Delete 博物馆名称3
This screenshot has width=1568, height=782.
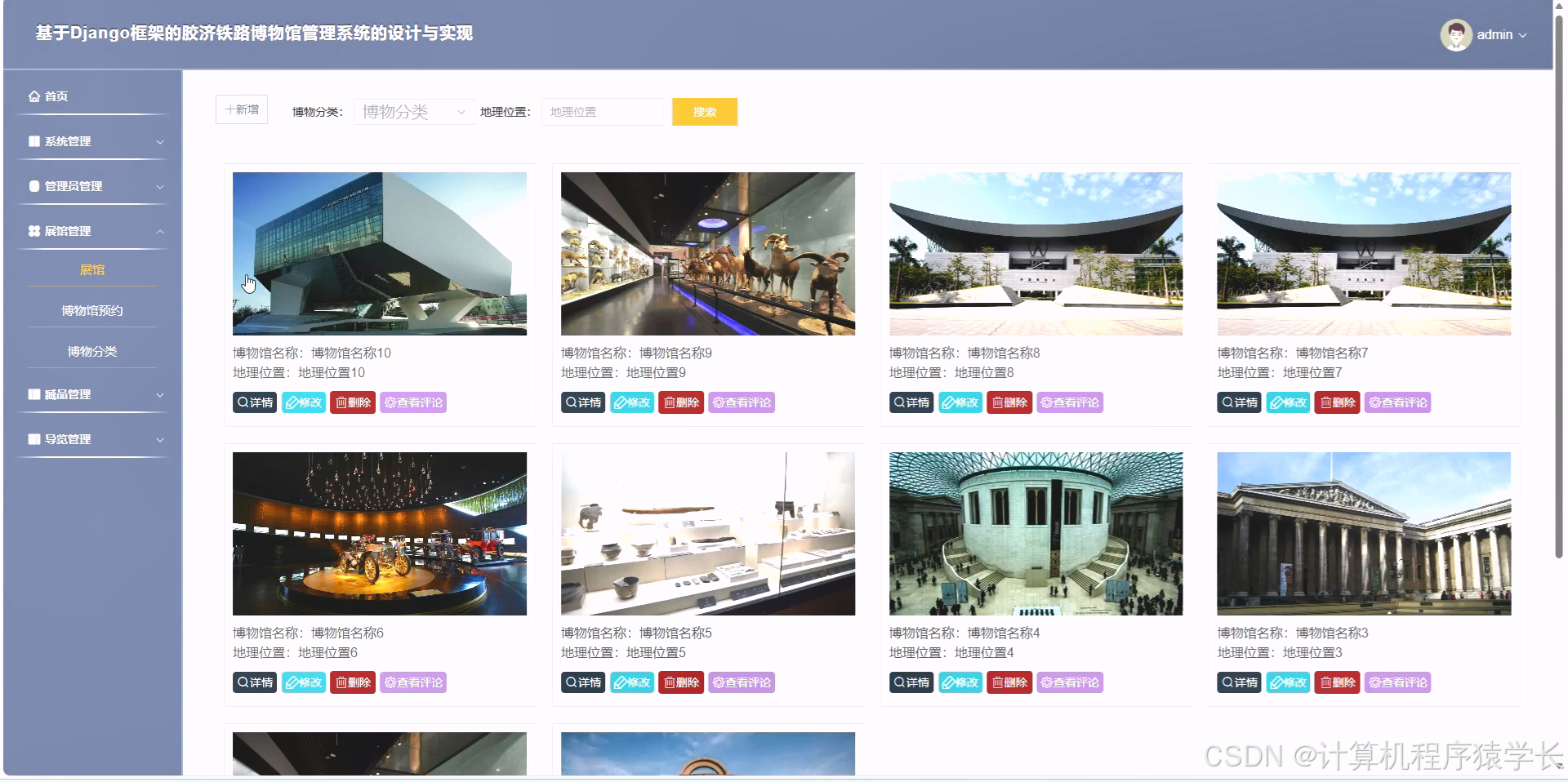pyautogui.click(x=1338, y=682)
